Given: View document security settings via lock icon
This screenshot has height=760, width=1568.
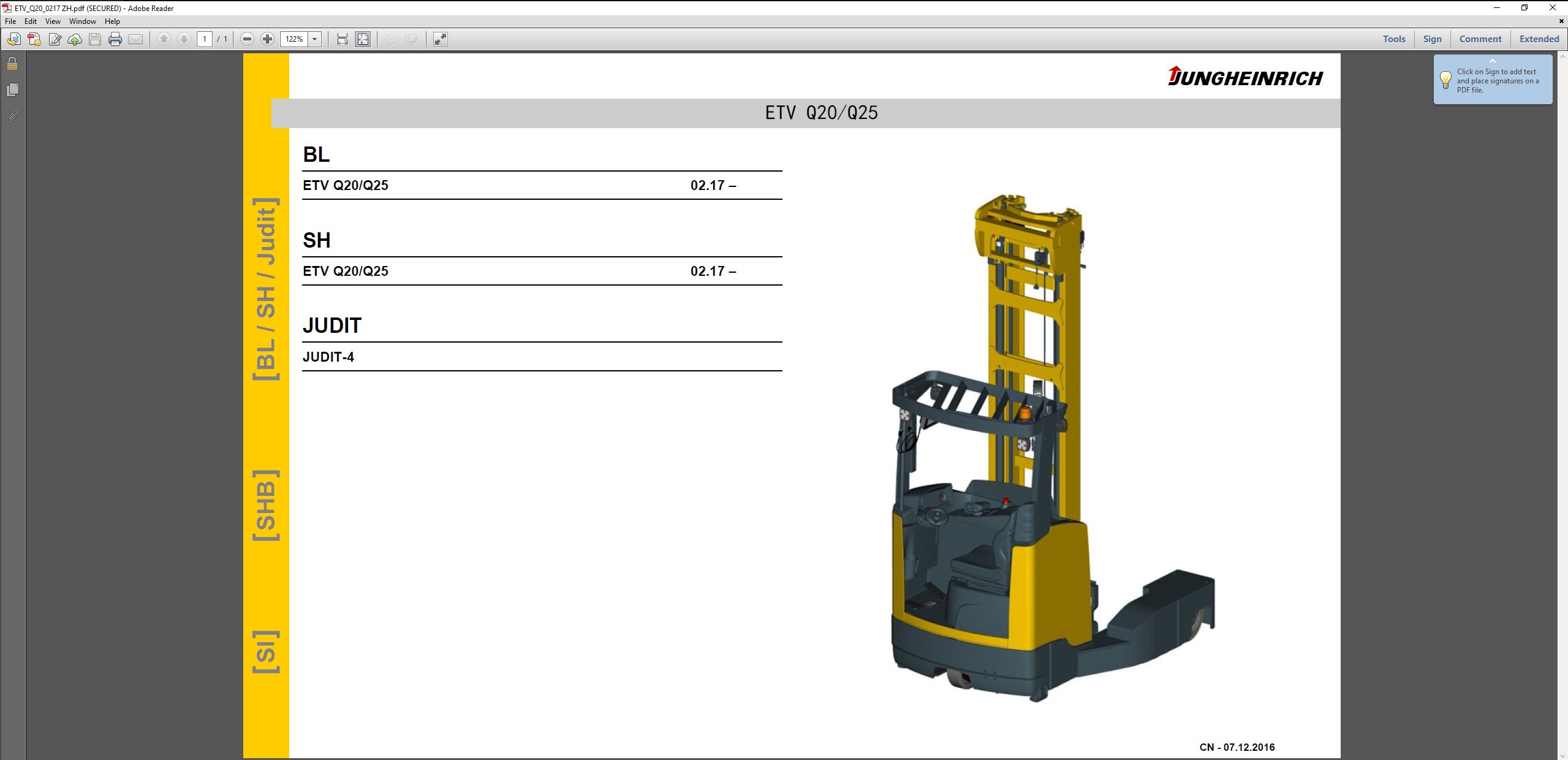Looking at the screenshot, I should pos(11,63).
